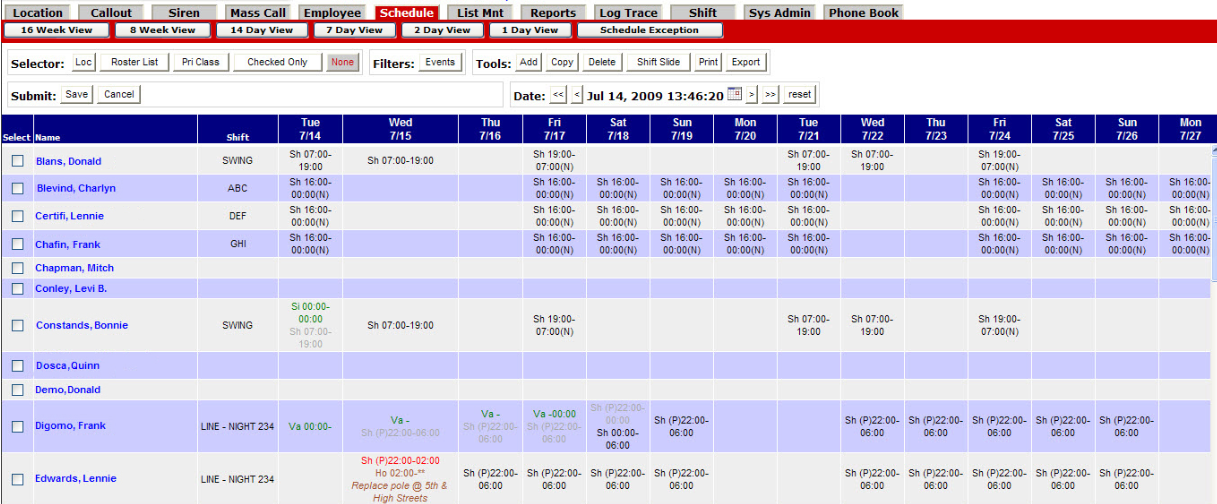The height and width of the screenshot is (504, 1217).
Task: Tick the checkbox next to Chapman, Mitch
Action: point(17,268)
